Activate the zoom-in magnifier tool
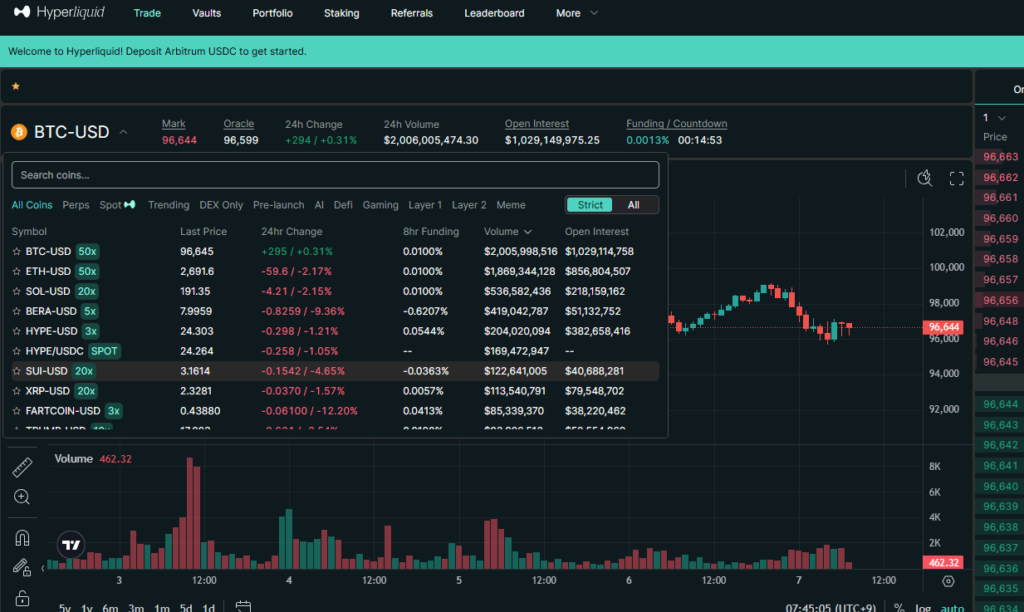Screen dimensions: 1024x612 click(x=22, y=497)
